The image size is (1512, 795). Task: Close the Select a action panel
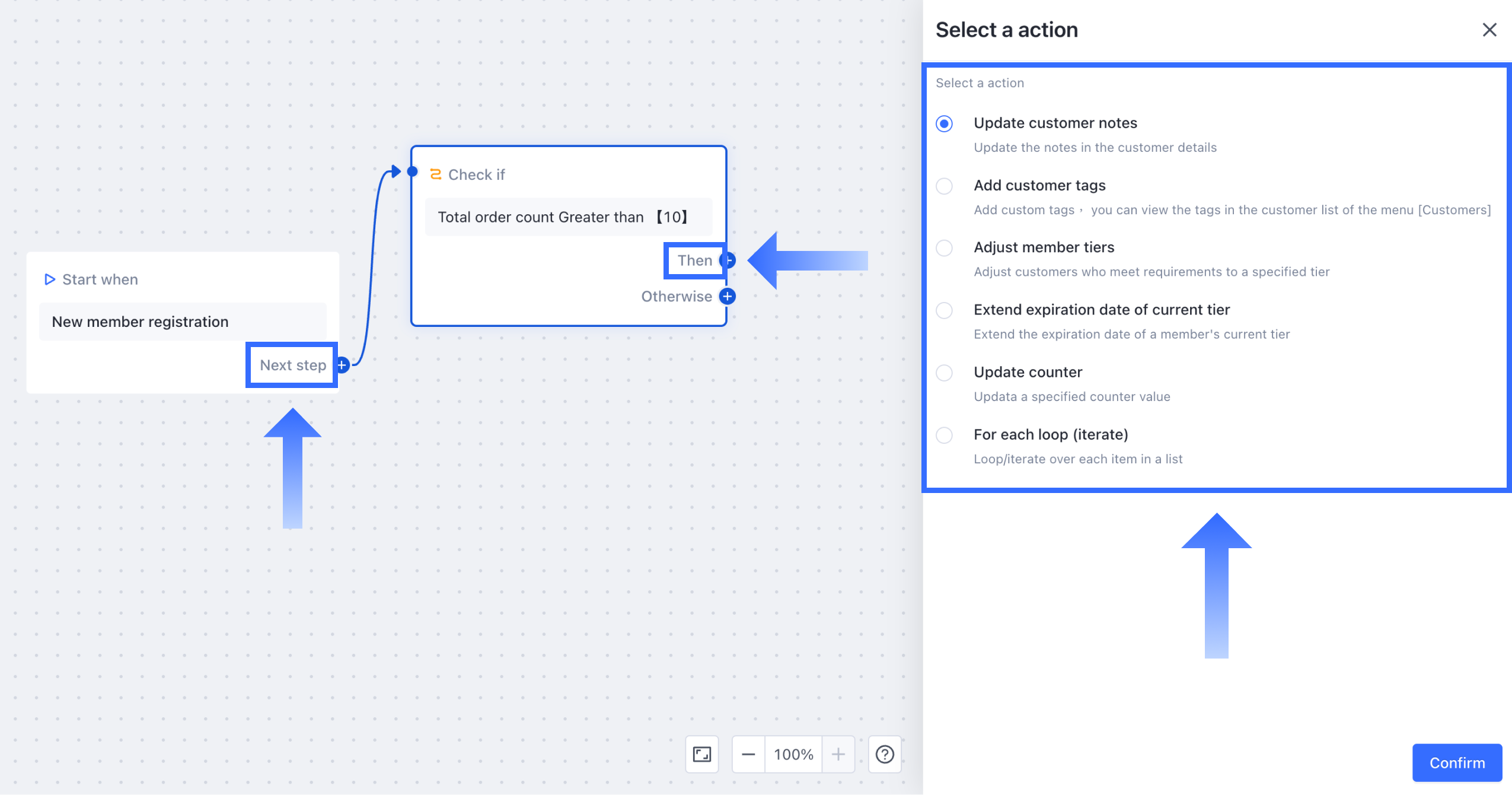click(x=1489, y=30)
